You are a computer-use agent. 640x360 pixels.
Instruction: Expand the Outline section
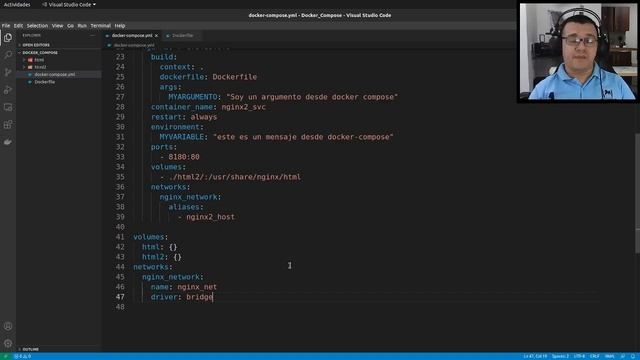[x=30, y=349]
